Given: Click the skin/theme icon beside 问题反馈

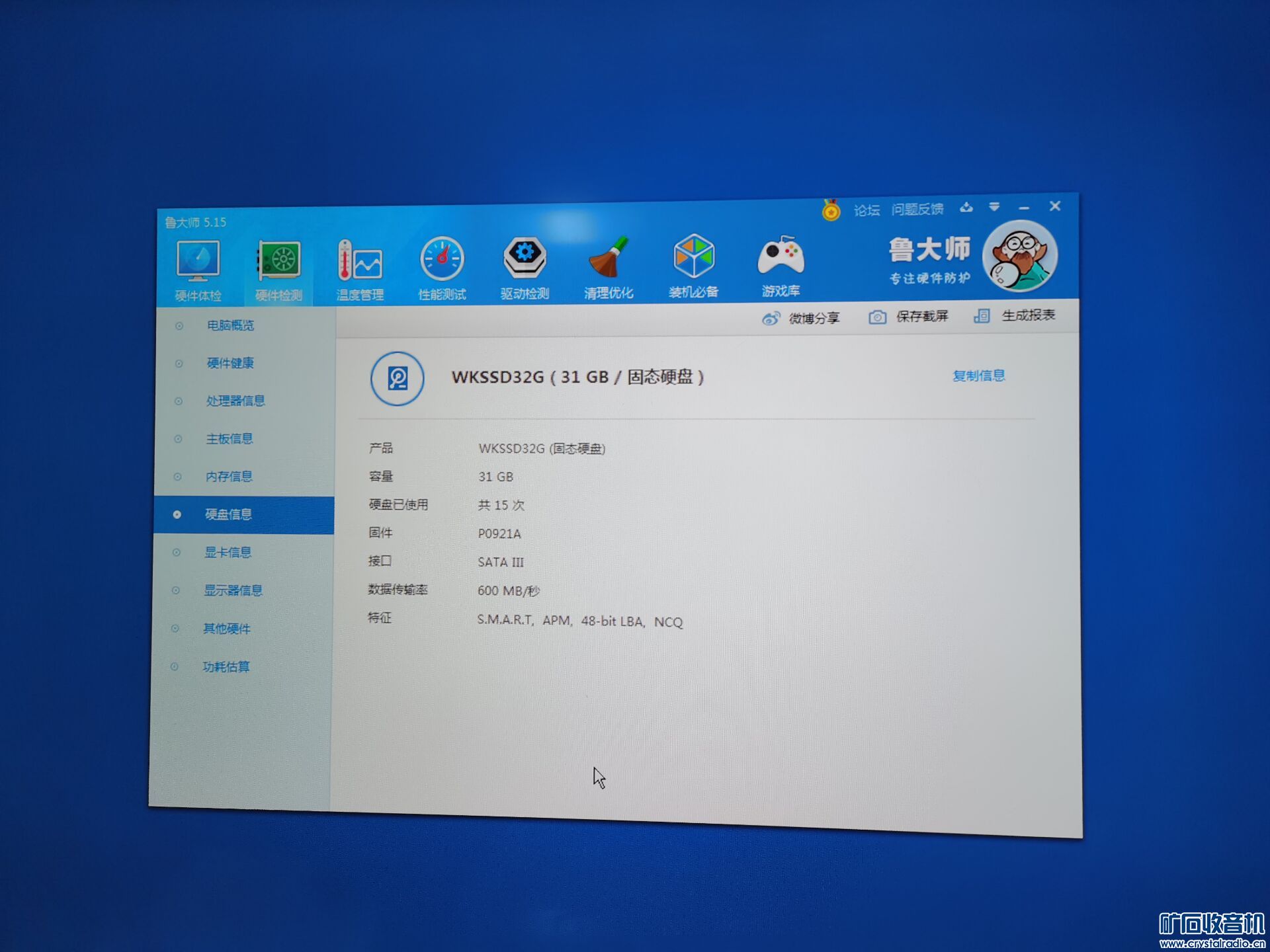Looking at the screenshot, I should (x=966, y=208).
